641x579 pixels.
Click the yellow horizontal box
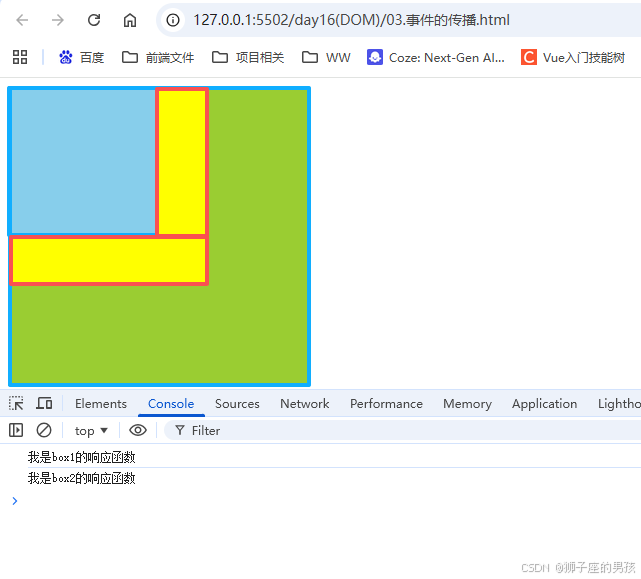pyautogui.click(x=109, y=260)
